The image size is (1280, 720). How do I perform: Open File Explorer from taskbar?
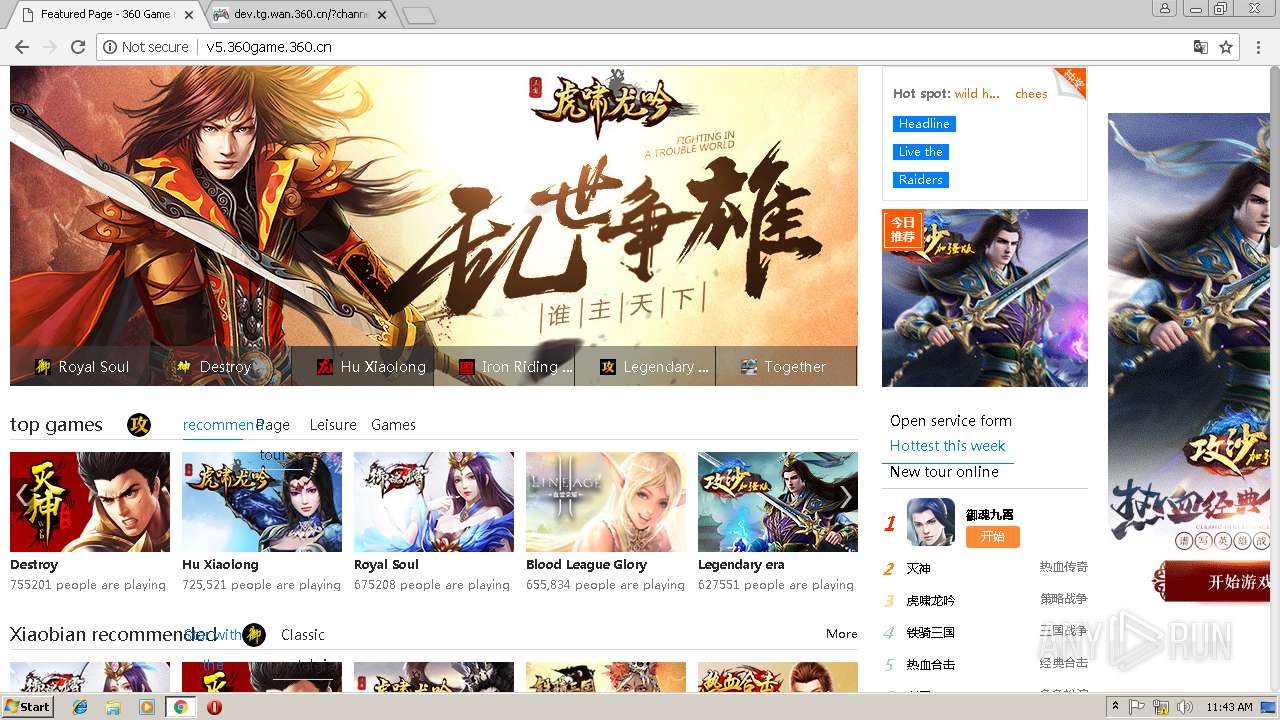pos(113,707)
